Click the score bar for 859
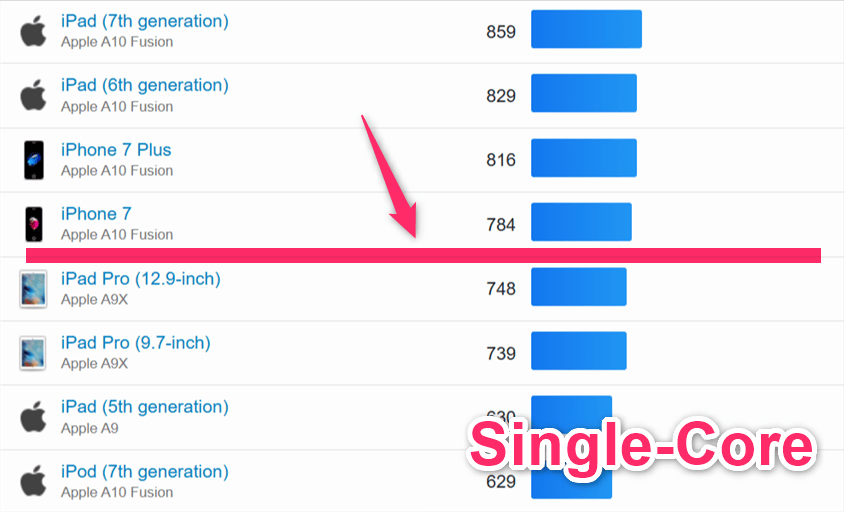This screenshot has height=512, width=844. [586, 30]
